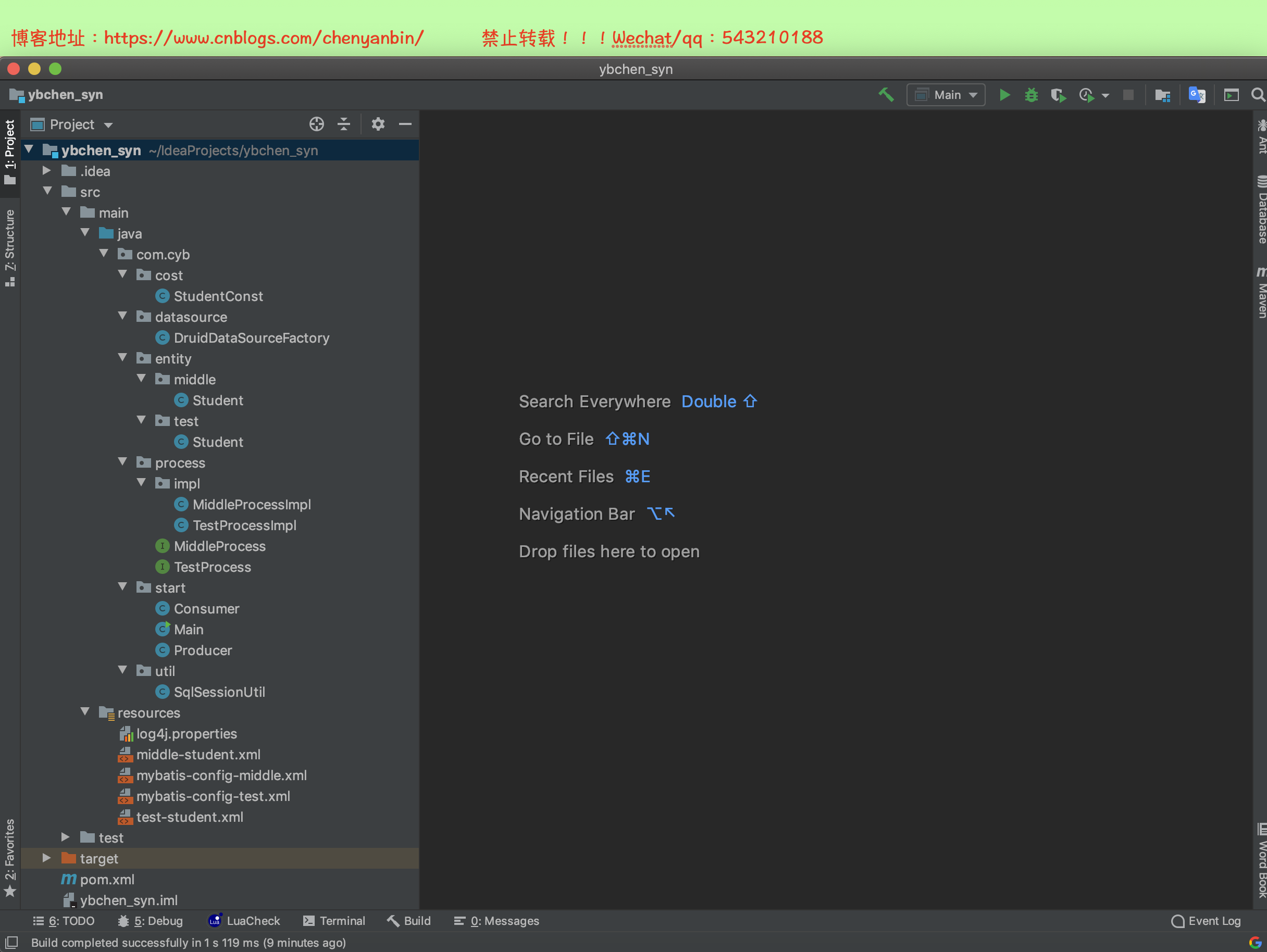Select the log4j.properties file
The image size is (1267, 952).
point(177,733)
